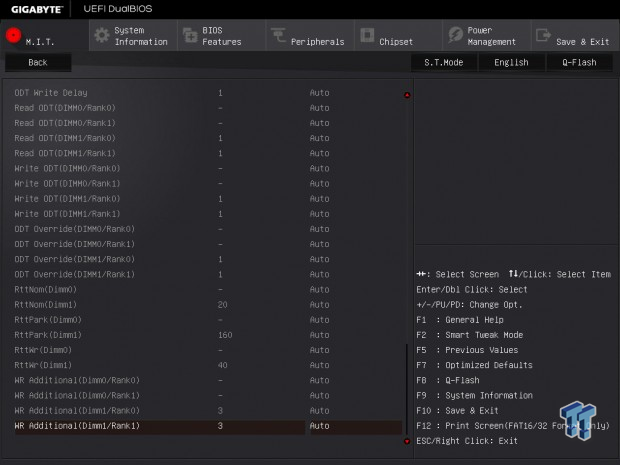Click the WR Additional(Dimm1/Rank0) value 3
Viewport: 620px width, 465px height.
point(220,411)
